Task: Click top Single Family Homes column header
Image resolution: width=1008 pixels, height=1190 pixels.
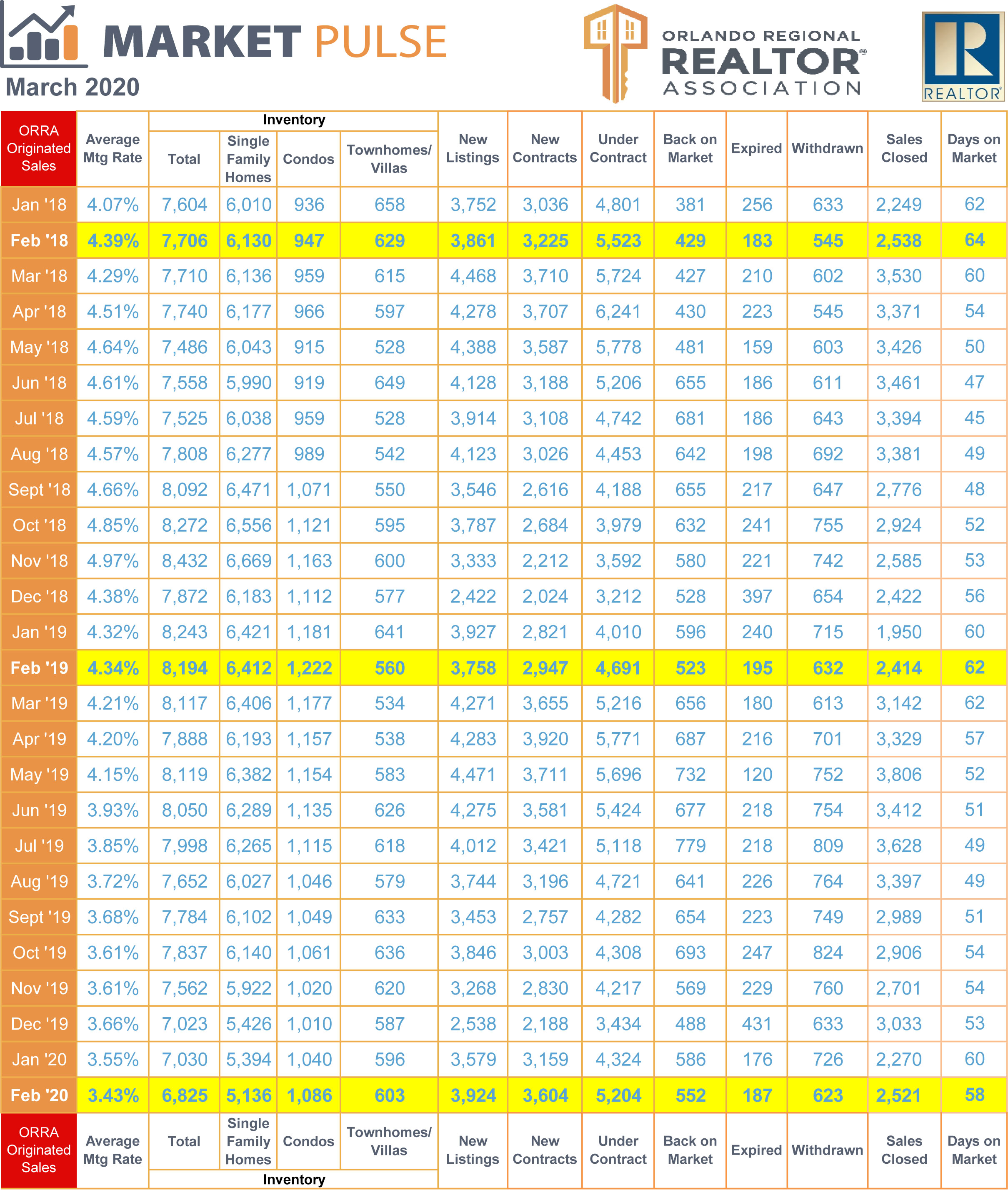Action: 248,159
